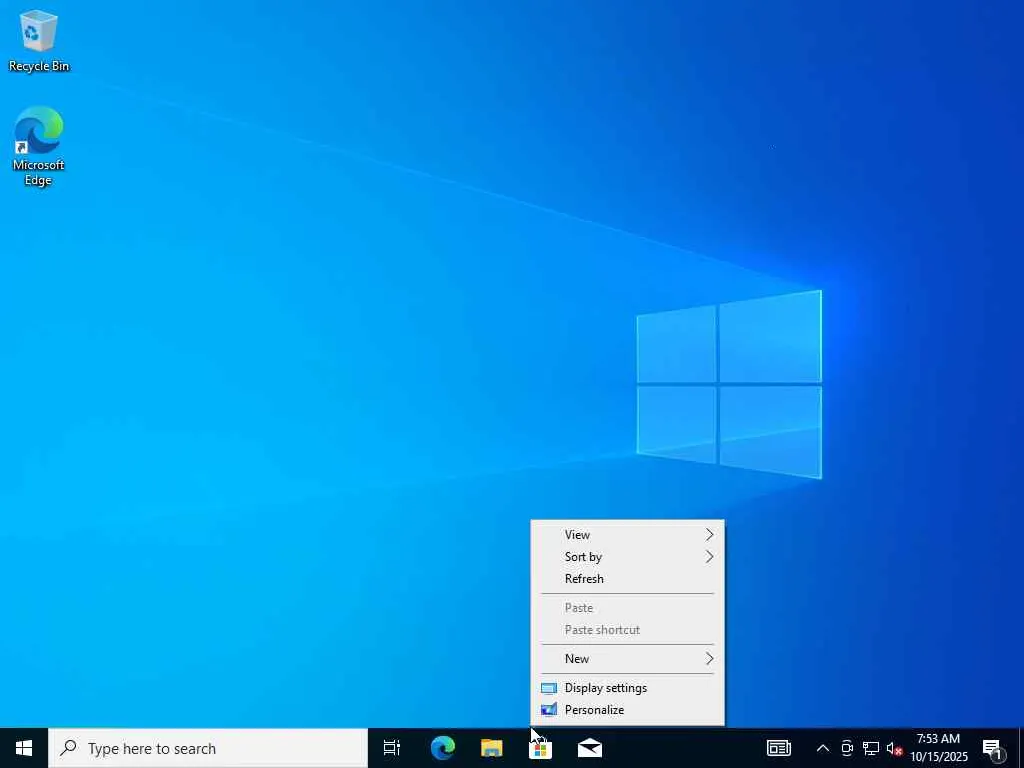Expand the New submenu

[628, 659]
